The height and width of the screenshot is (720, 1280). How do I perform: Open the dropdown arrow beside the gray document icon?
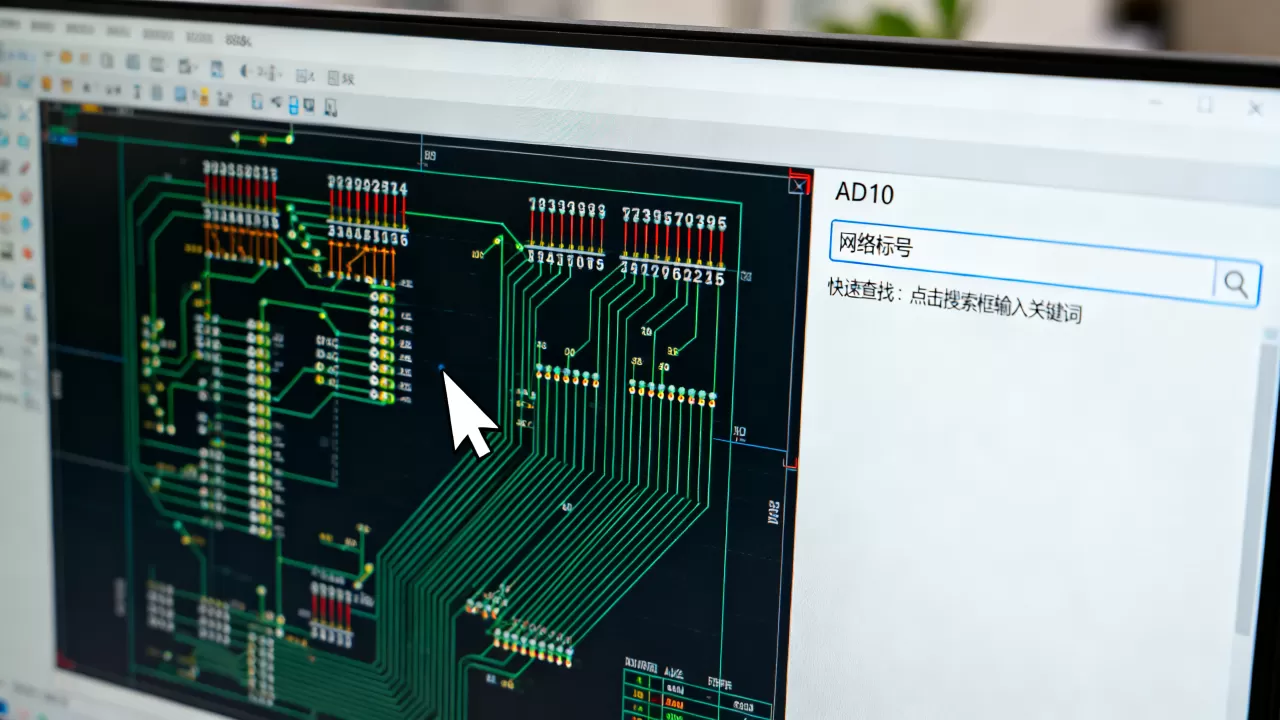coord(195,67)
